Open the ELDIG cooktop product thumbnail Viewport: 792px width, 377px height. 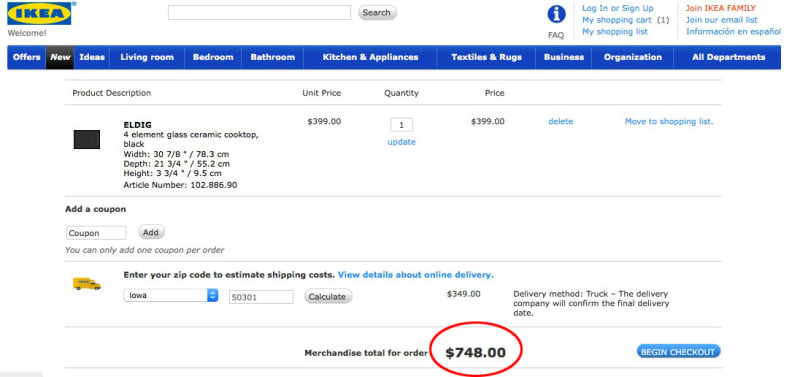(87, 139)
